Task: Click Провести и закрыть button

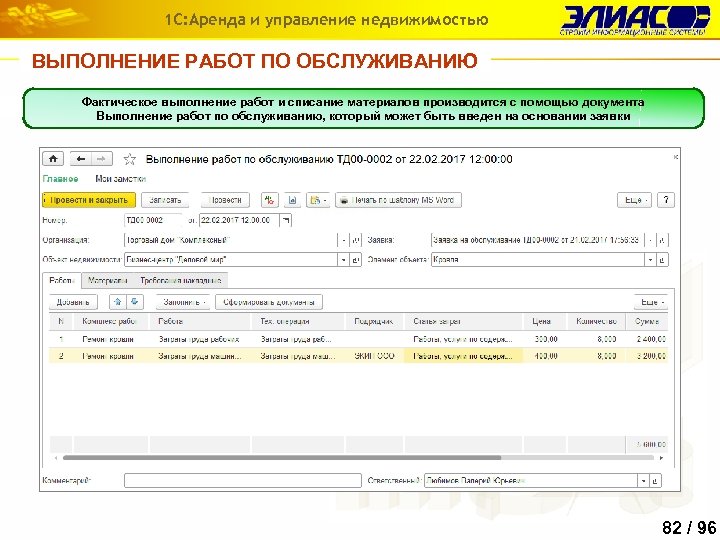Action: click(89, 200)
